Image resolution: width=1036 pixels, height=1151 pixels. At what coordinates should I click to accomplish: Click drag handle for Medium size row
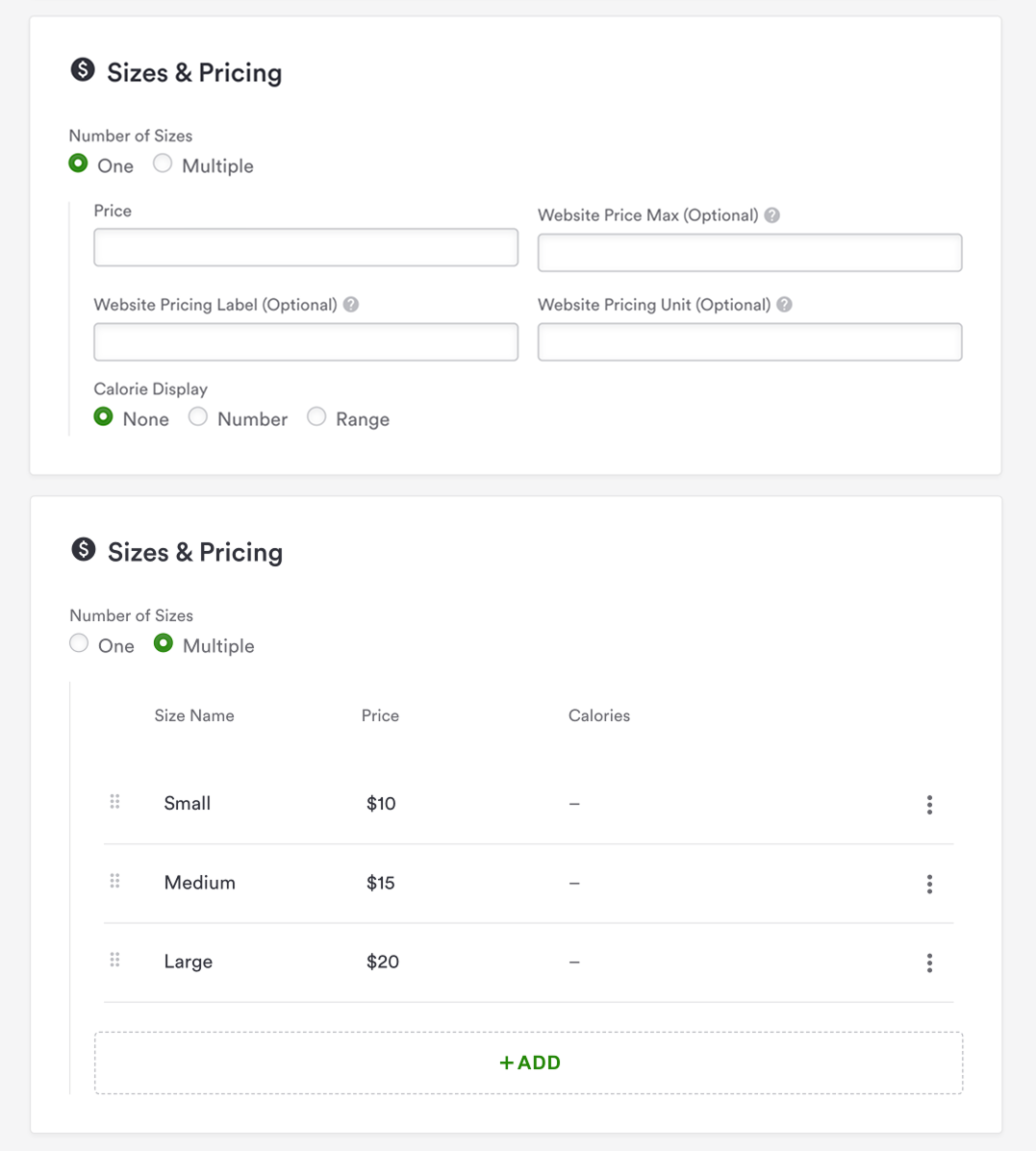114,881
